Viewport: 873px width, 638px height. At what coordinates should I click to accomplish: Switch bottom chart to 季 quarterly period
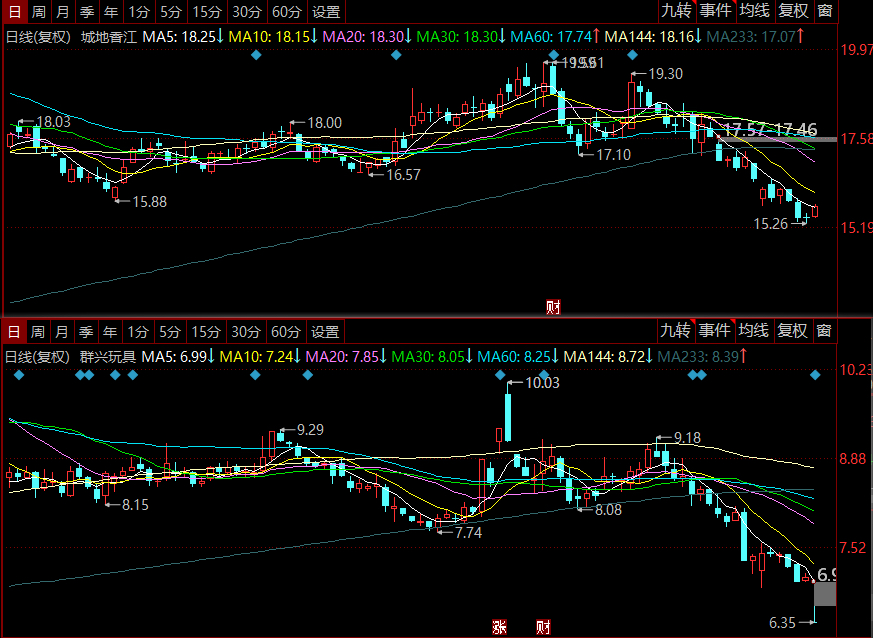click(85, 332)
